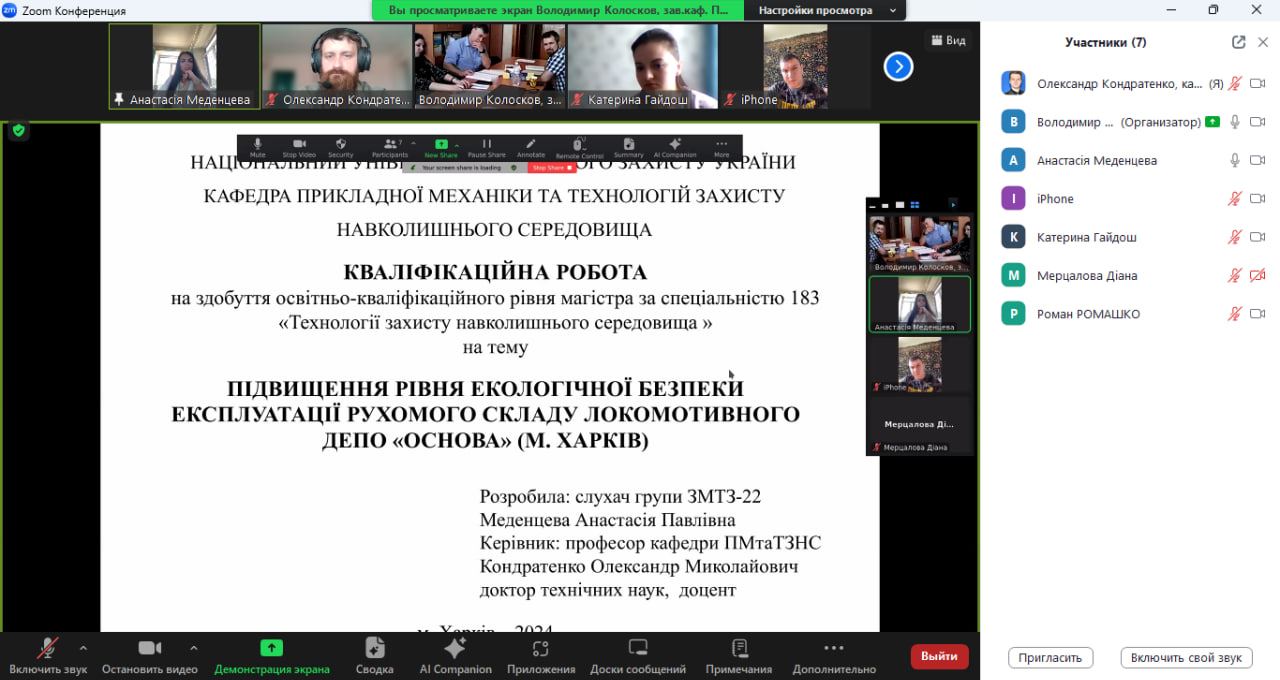Image resolution: width=1280 pixels, height=680 pixels.
Task: Open the Приложения (Apps) panel
Action: (x=540, y=648)
